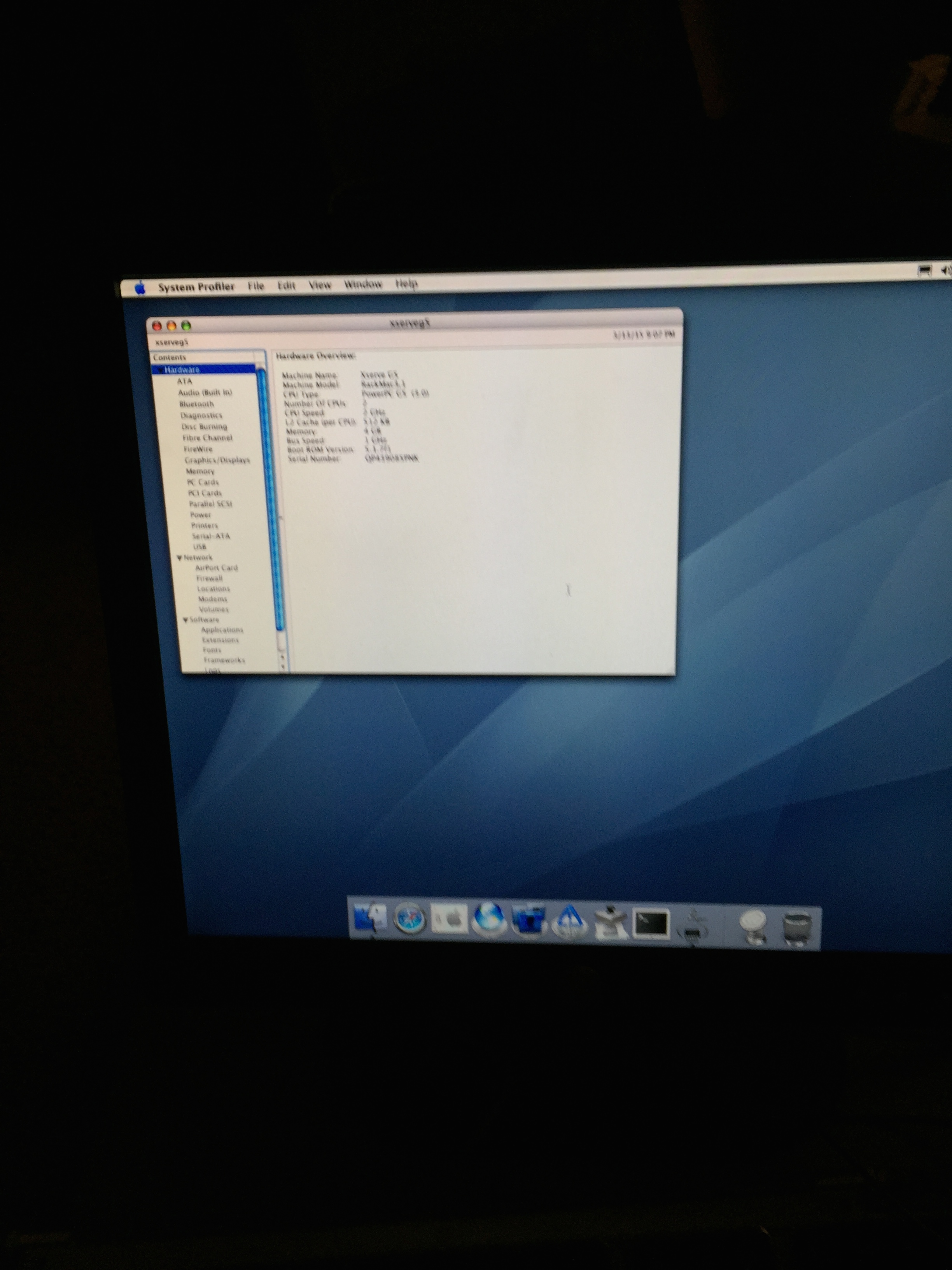Viewport: 952px width, 1270px height.
Task: Select the Hardware category row
Action: 204,370
